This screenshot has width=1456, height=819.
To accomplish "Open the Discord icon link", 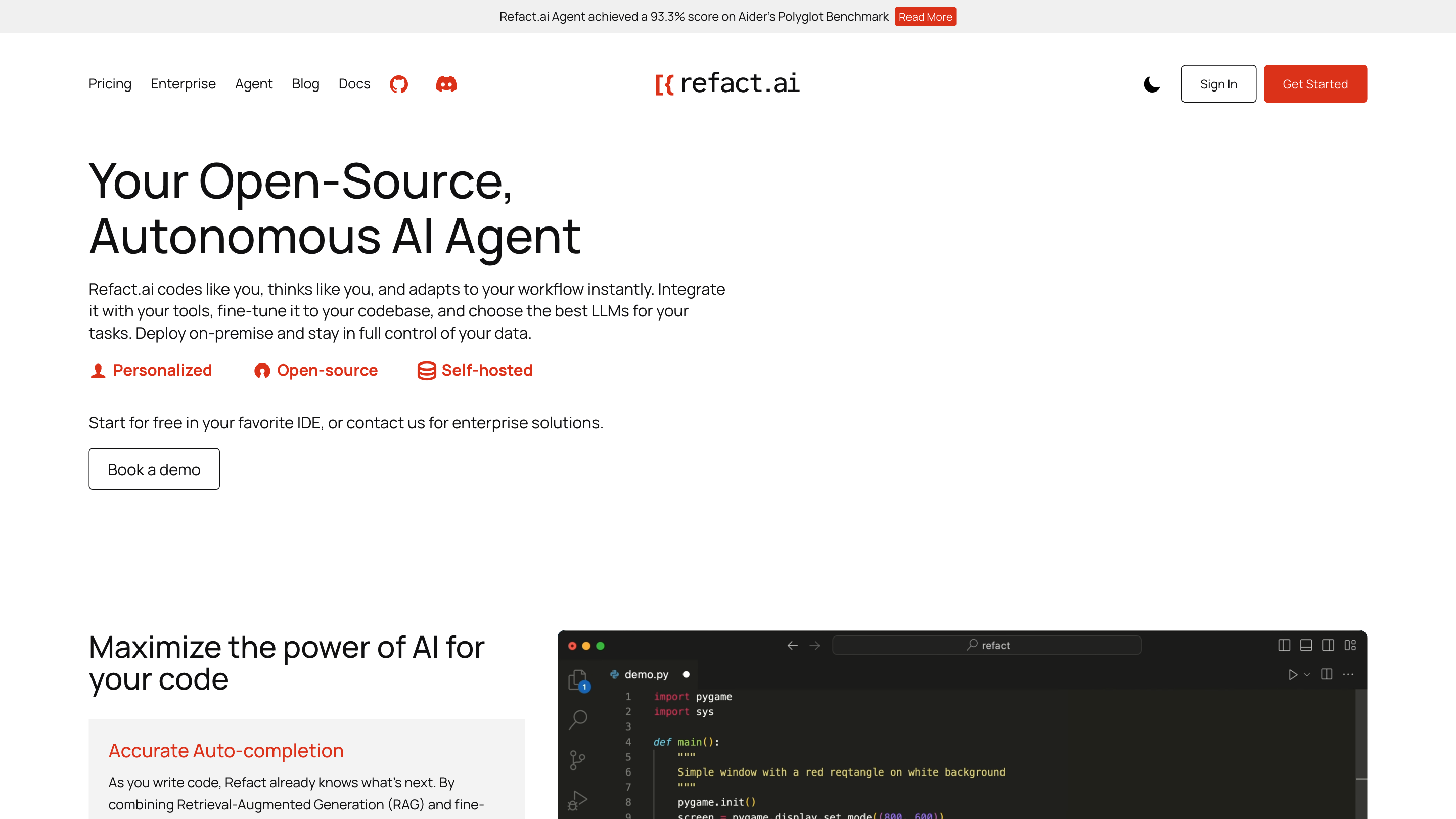I will click(x=446, y=84).
